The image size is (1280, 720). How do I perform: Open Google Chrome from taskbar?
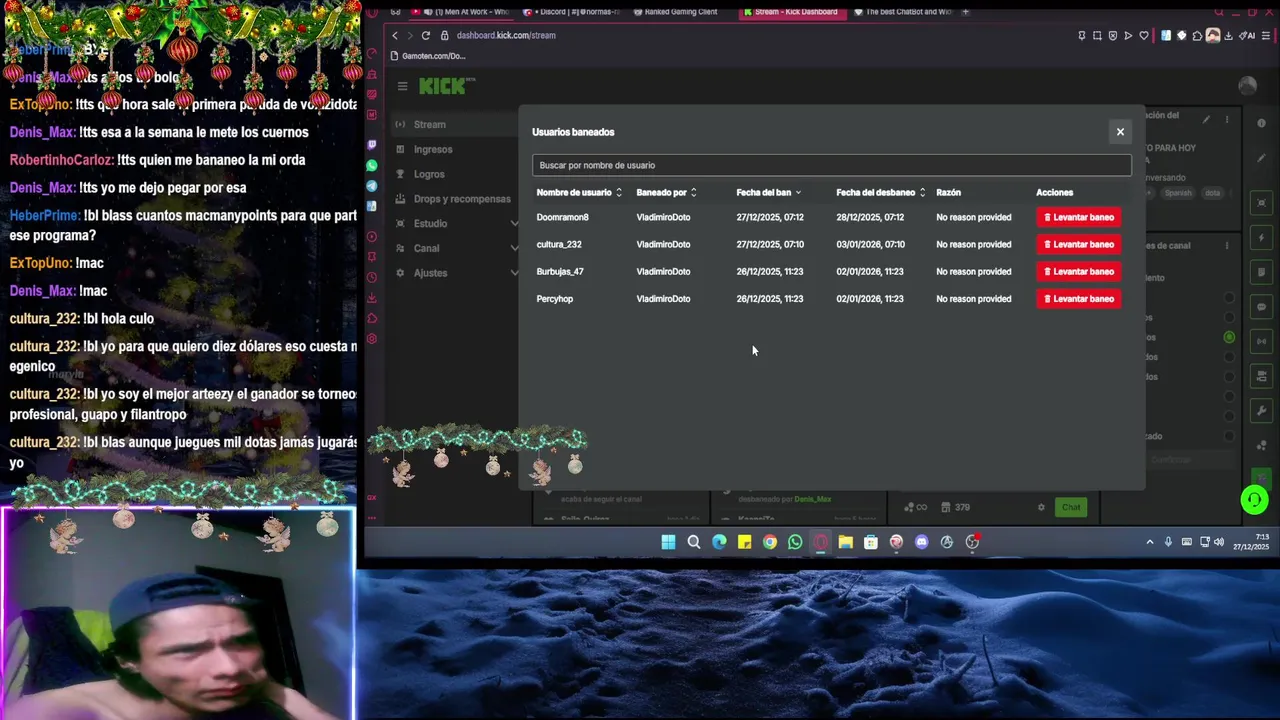coord(770,542)
